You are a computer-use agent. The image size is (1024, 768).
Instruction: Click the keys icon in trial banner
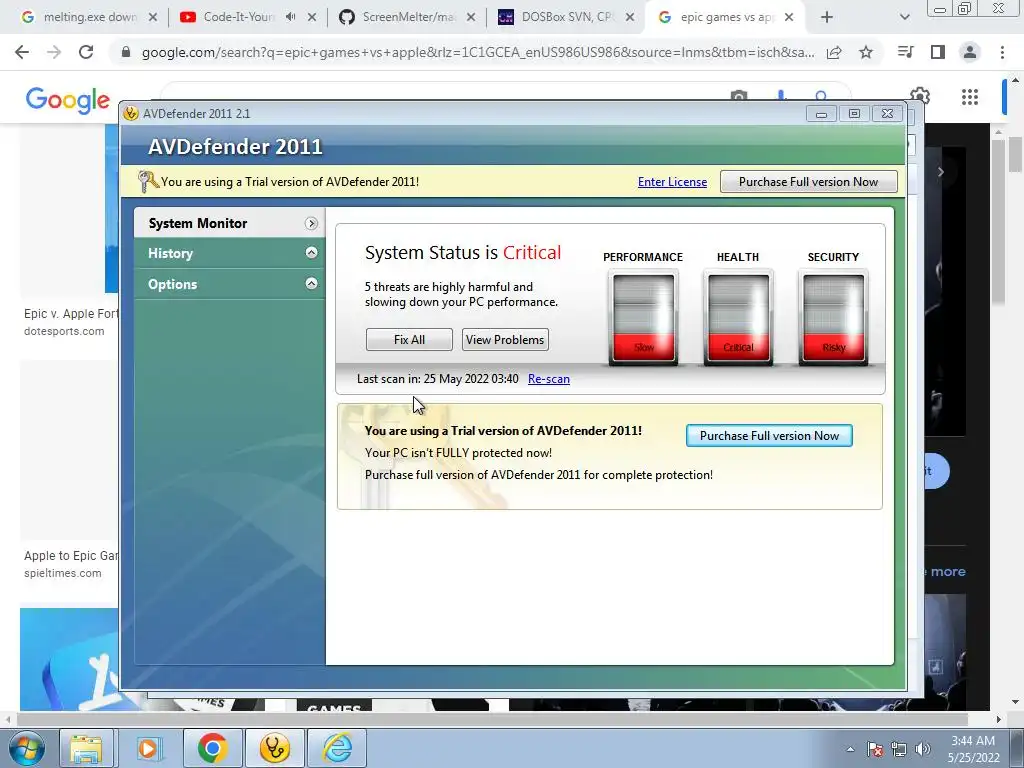click(x=148, y=182)
